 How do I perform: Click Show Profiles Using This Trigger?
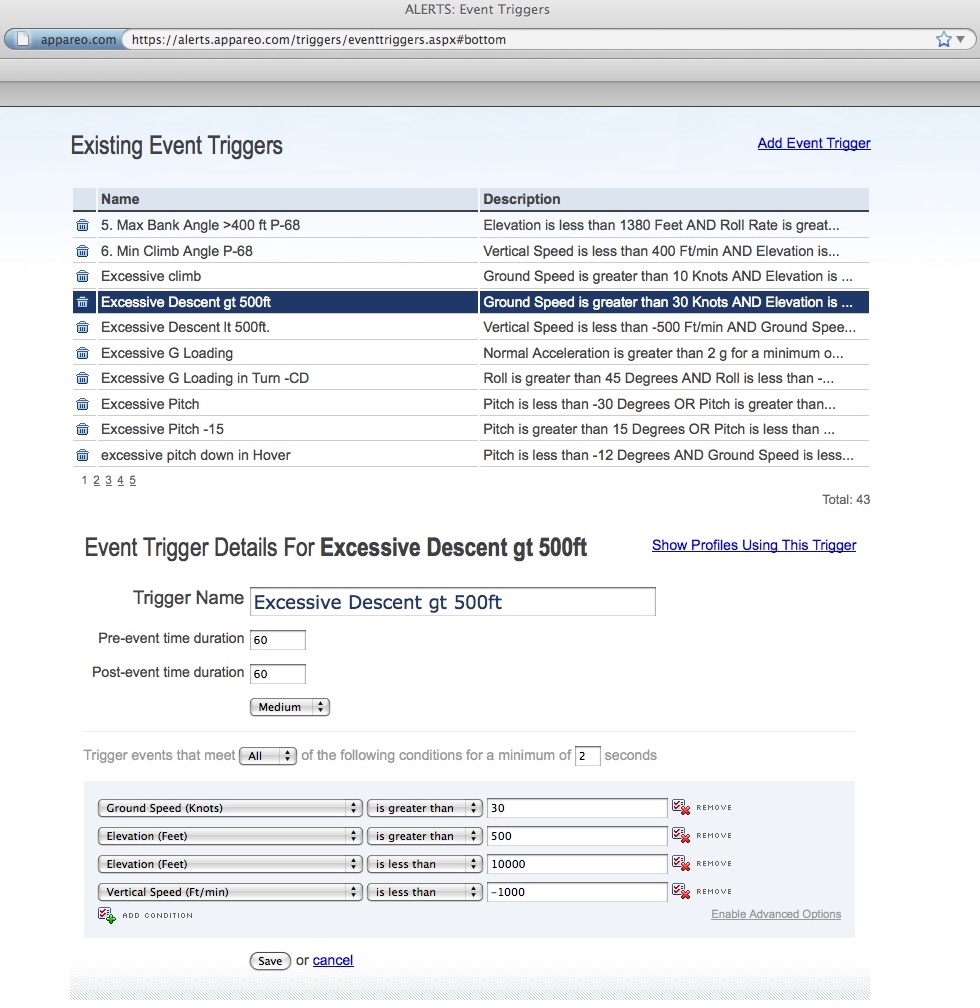pyautogui.click(x=754, y=545)
